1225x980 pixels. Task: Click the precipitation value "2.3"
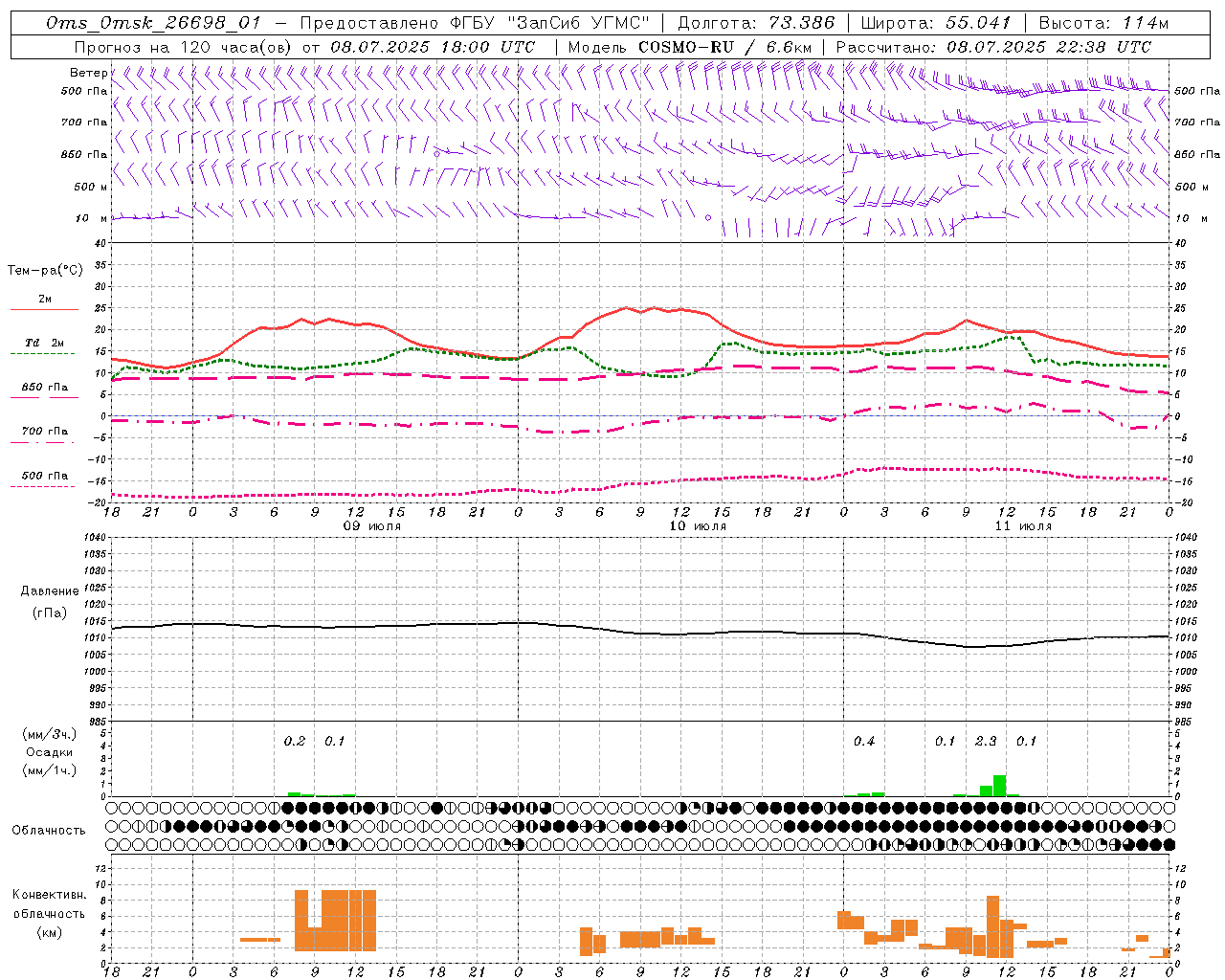tap(986, 742)
